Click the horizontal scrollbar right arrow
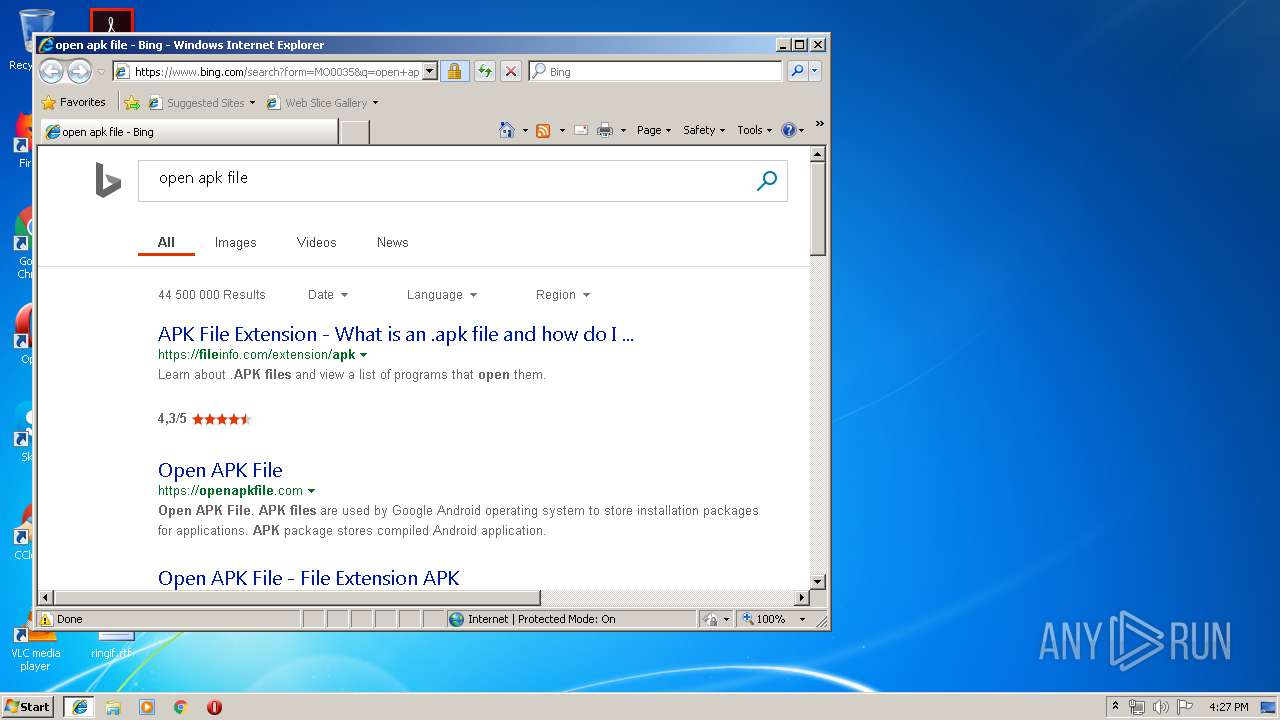Viewport: 1280px width, 720px height. 801,598
